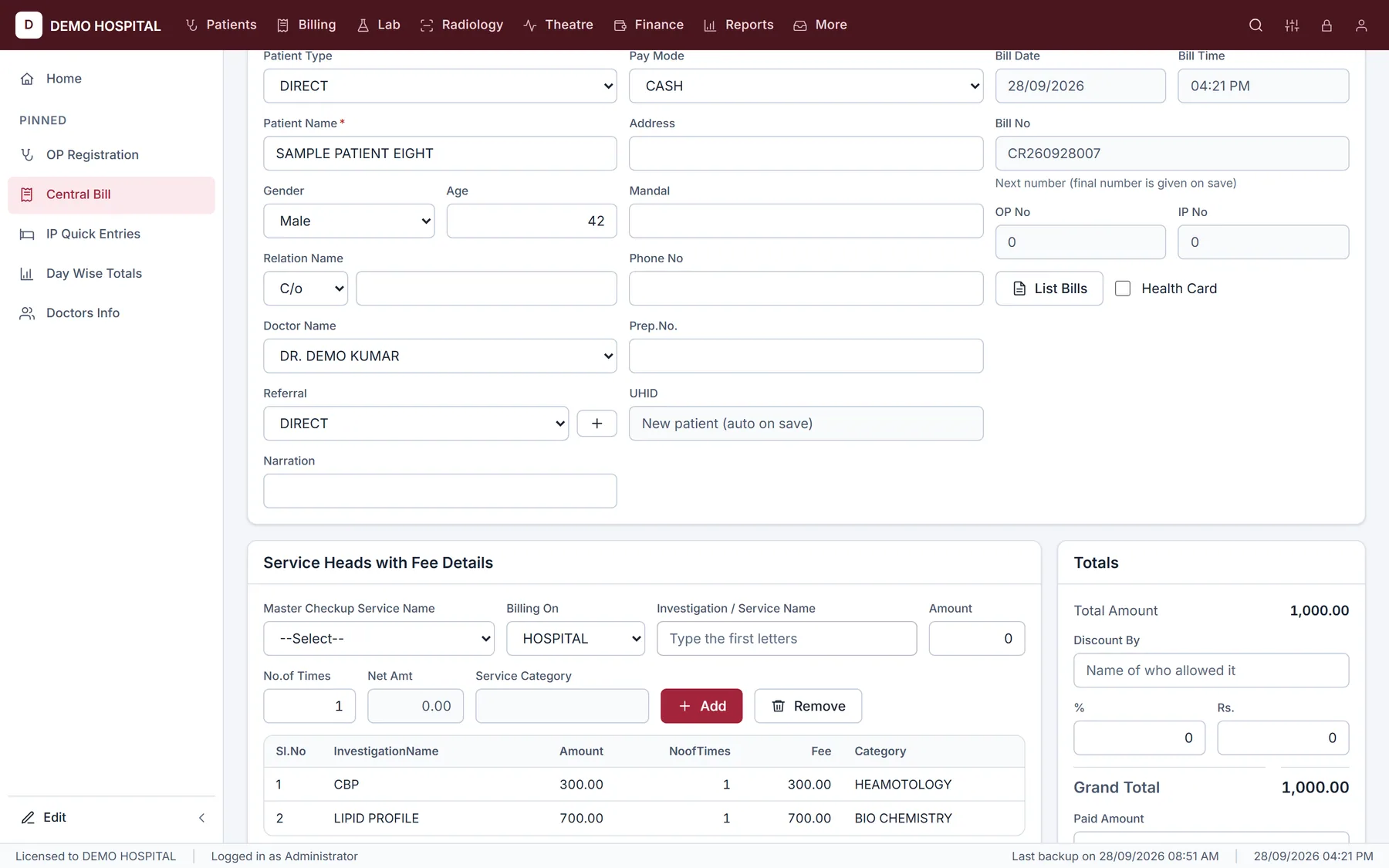The width and height of the screenshot is (1389, 868).
Task: Open the Finance menu
Action: [649, 25]
